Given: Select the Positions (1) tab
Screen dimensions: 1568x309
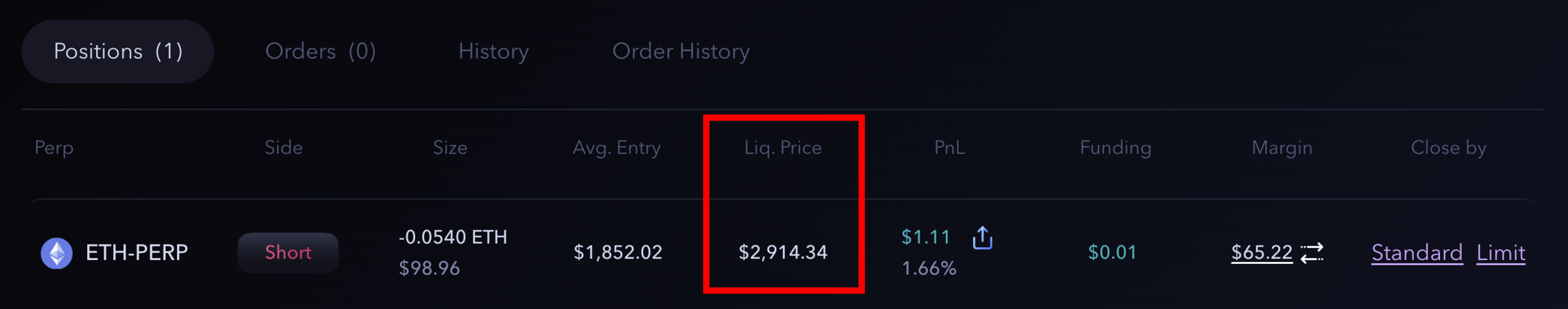Looking at the screenshot, I should [x=118, y=52].
